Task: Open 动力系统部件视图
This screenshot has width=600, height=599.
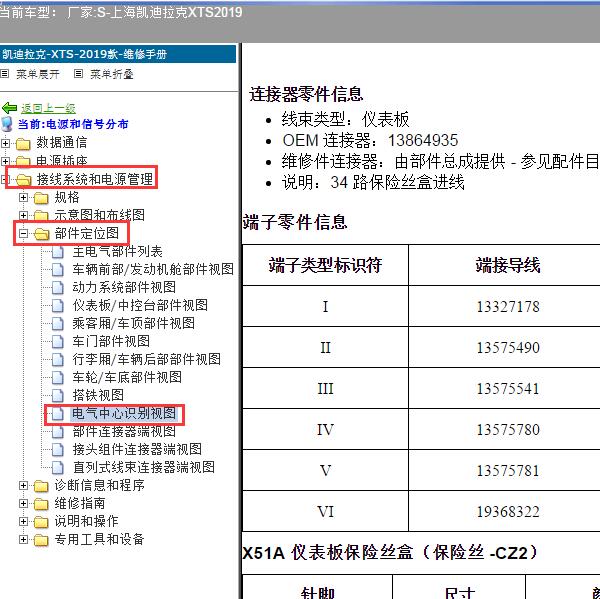Action: pos(124,287)
